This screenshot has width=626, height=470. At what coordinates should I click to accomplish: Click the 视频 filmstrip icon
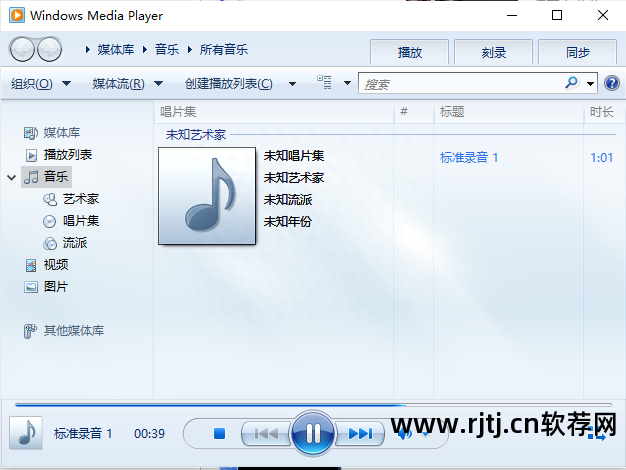31,265
